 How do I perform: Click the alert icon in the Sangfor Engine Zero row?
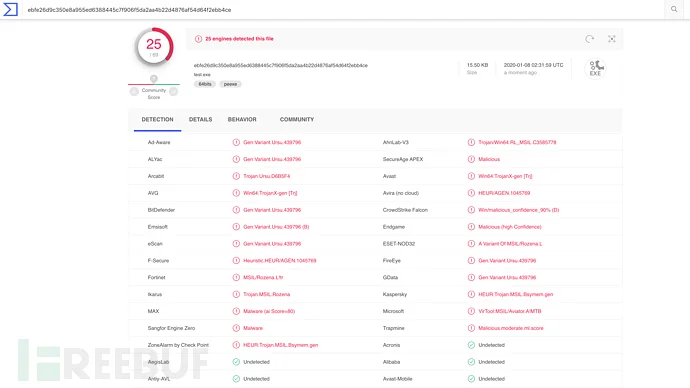tap(236, 328)
